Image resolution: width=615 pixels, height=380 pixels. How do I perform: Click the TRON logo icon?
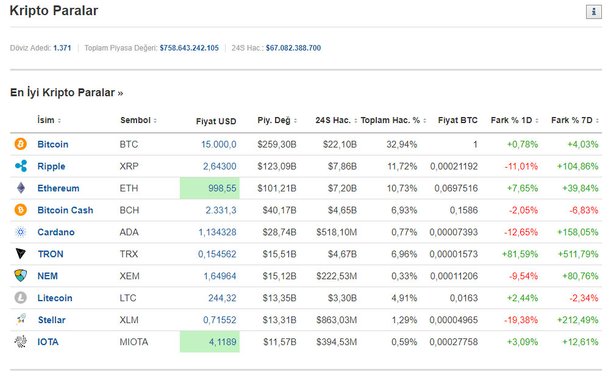[21, 254]
